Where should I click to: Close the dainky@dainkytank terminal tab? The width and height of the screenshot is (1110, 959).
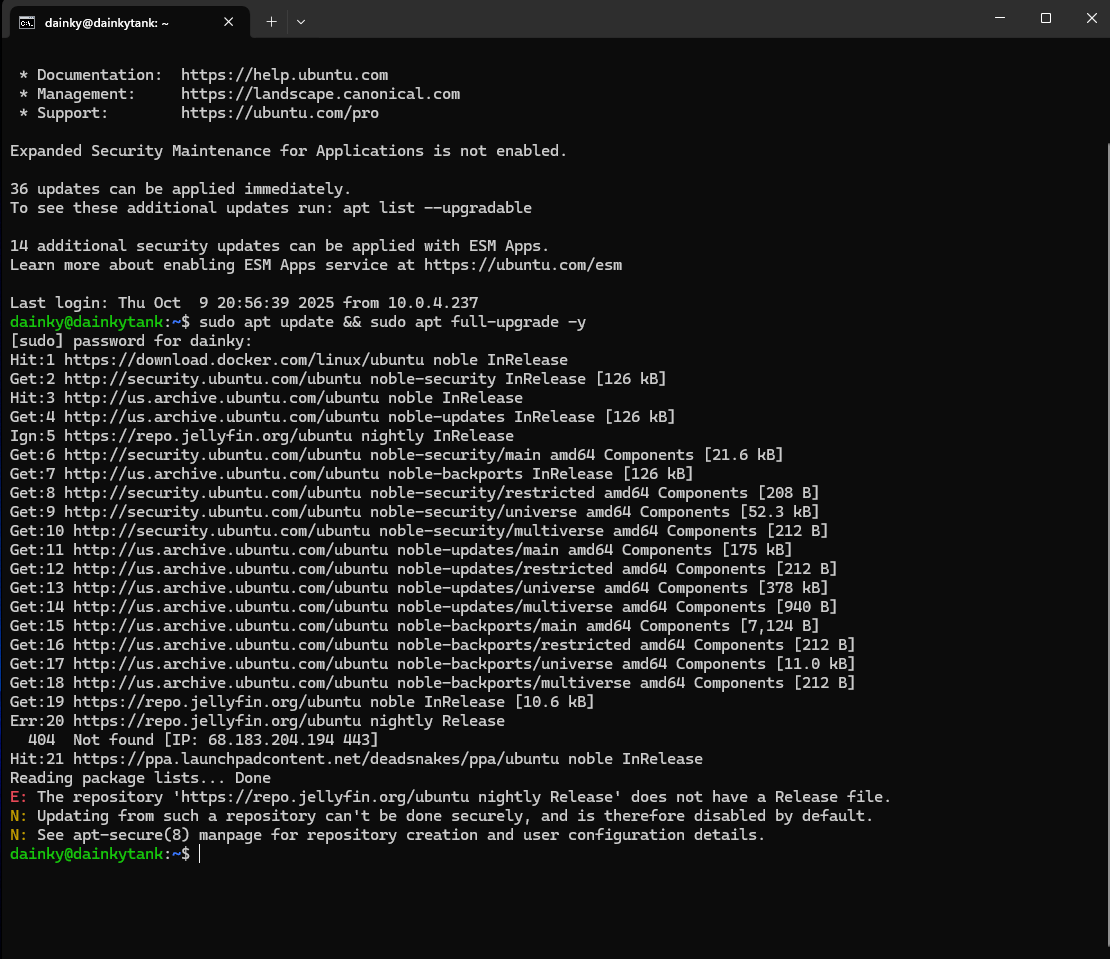pos(228,21)
